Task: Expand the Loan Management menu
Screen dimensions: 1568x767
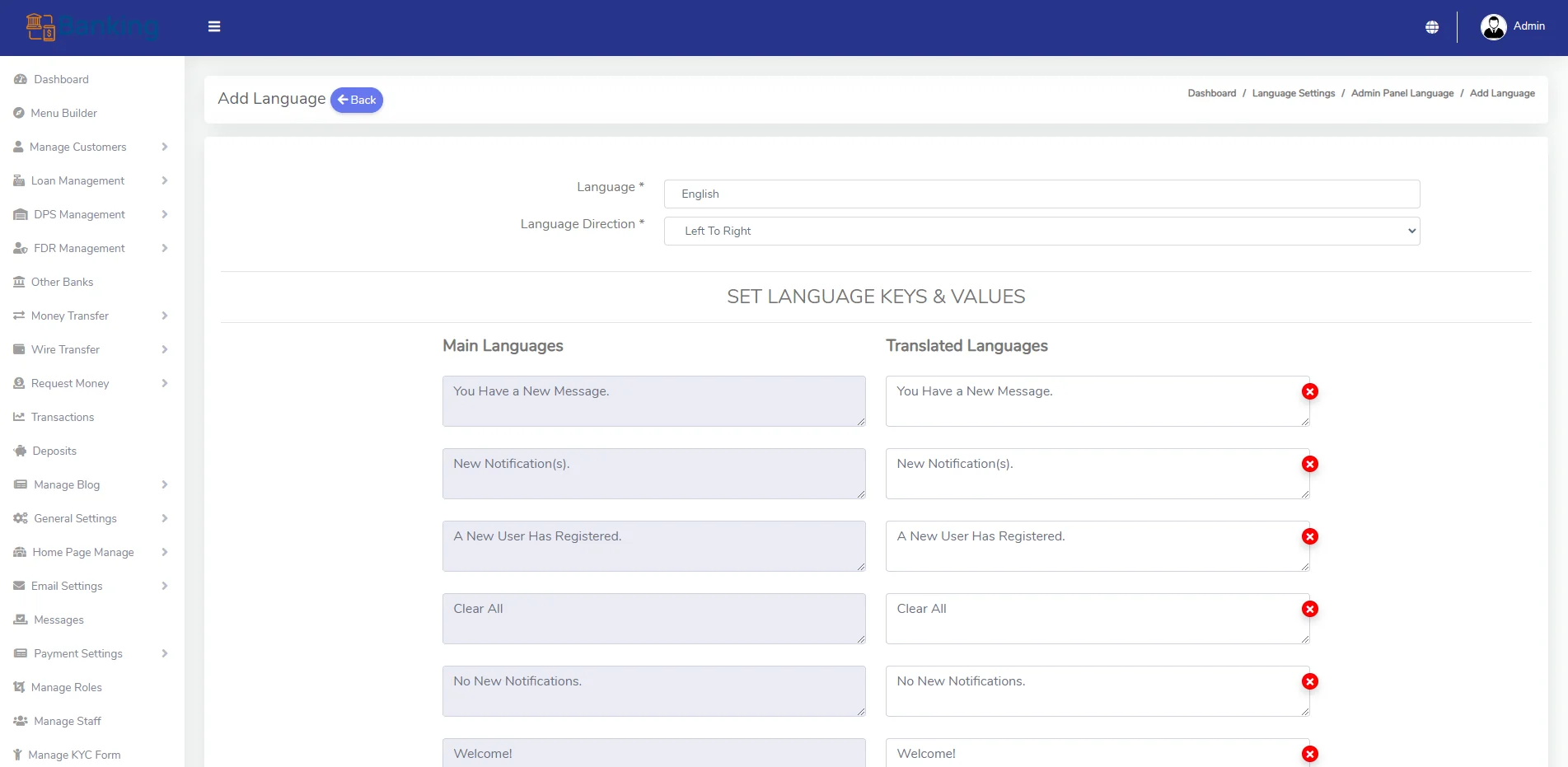Action: (91, 180)
